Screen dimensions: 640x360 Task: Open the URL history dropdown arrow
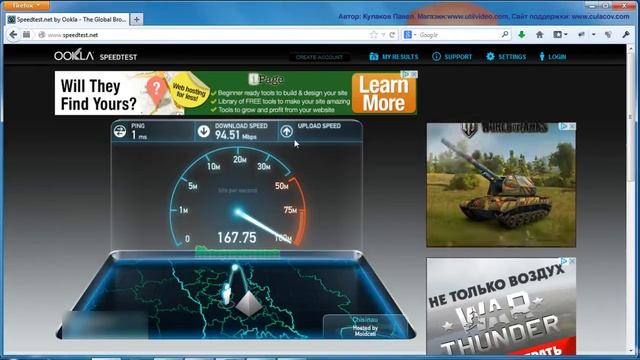tap(383, 35)
